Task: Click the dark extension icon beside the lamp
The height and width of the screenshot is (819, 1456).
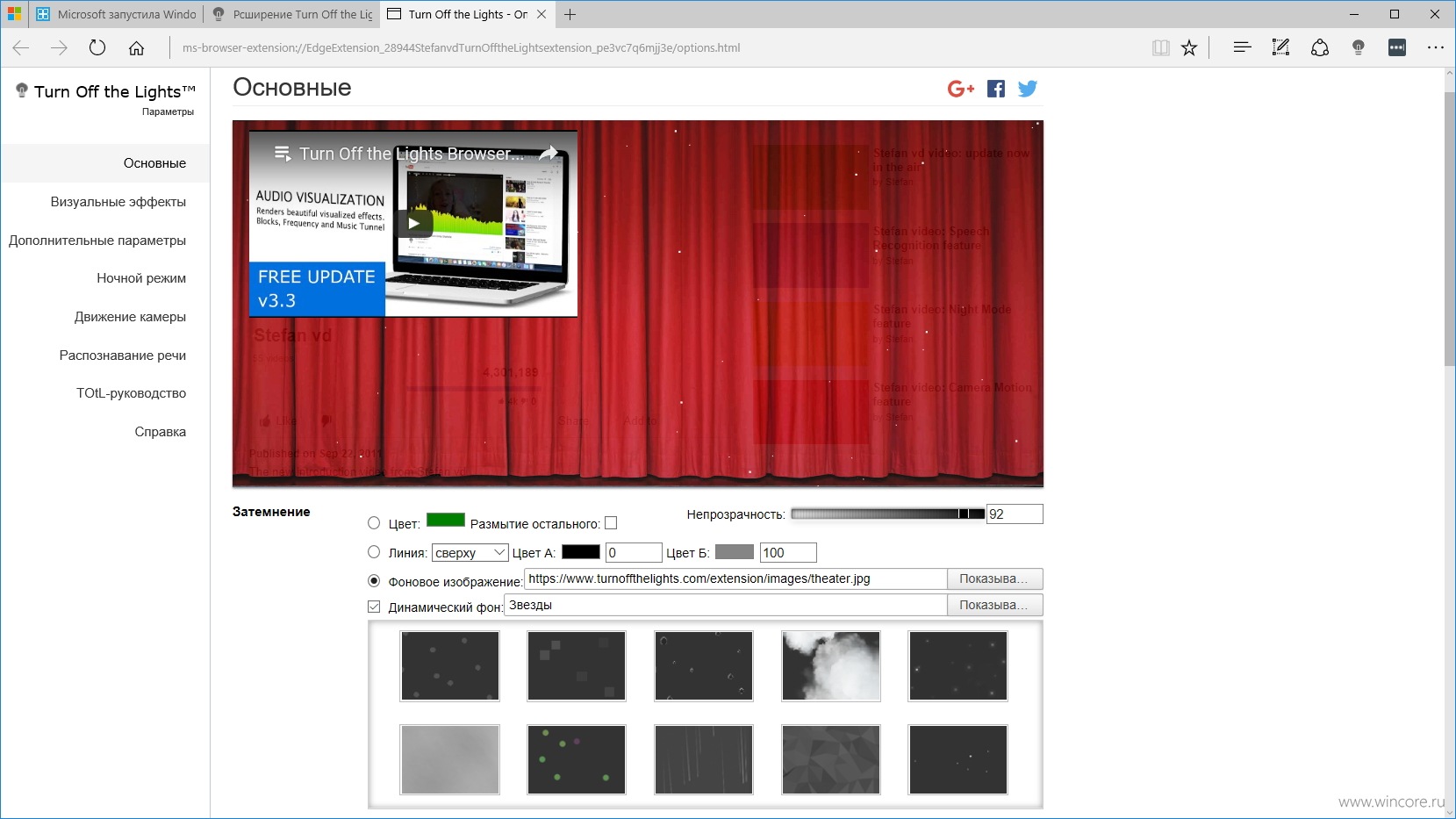Action: click(x=1397, y=48)
